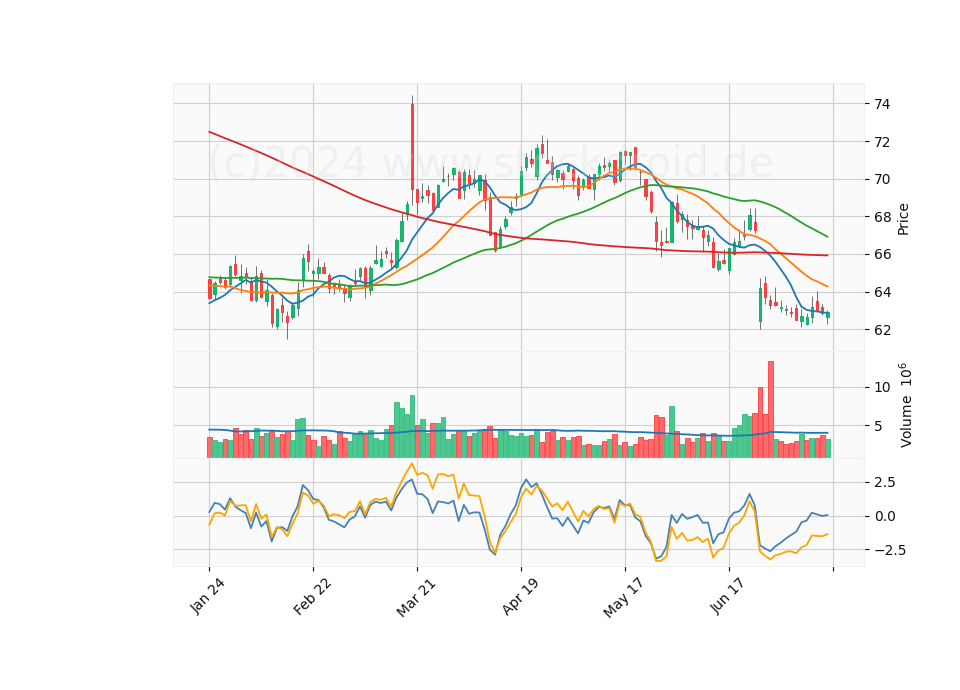Image resolution: width=960 pixels, height=690 pixels.
Task: Click the Price axis title
Action: (903, 219)
